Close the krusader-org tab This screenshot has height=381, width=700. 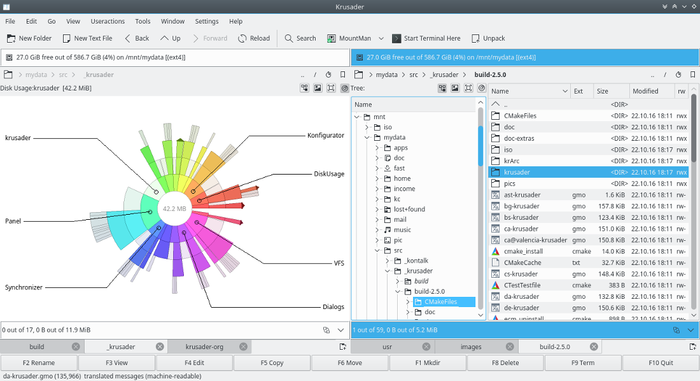tap(243, 347)
